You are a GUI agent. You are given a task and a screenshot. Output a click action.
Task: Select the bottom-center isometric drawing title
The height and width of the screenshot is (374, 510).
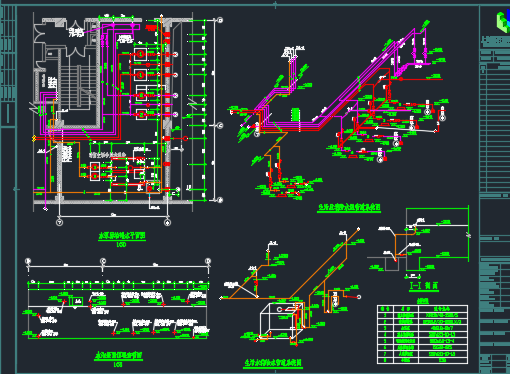click(x=273, y=362)
